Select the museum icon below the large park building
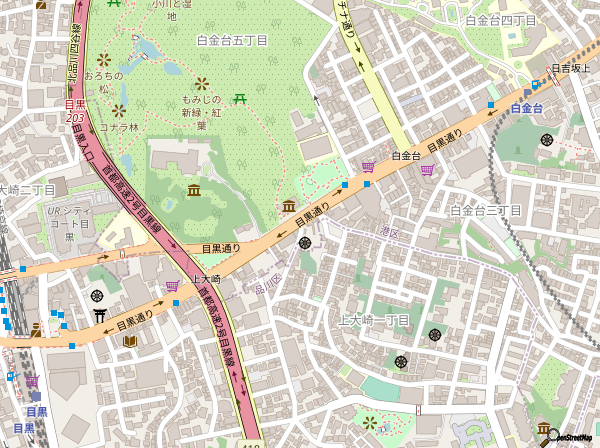This screenshot has width=600, height=448. point(193,191)
